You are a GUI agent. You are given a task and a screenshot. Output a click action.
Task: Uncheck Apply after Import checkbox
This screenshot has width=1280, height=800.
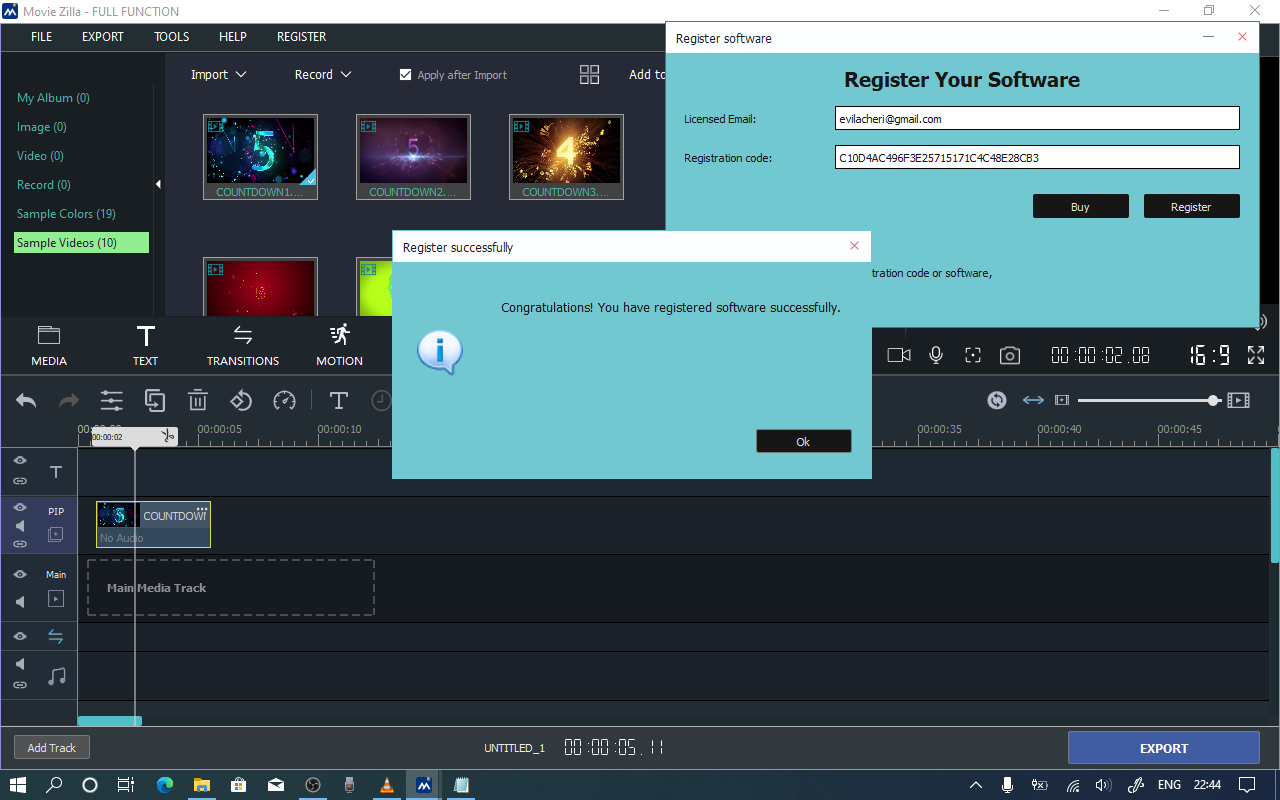pyautogui.click(x=405, y=75)
